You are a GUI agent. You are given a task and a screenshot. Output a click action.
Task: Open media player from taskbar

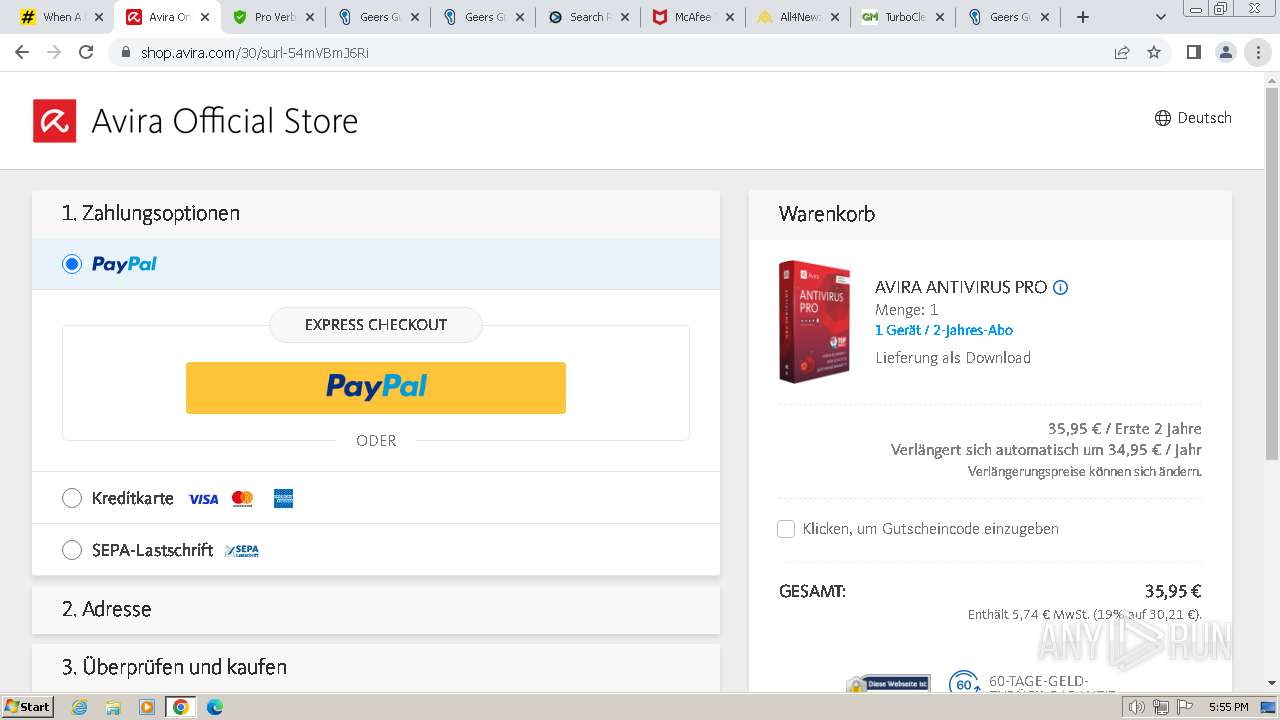(x=147, y=707)
